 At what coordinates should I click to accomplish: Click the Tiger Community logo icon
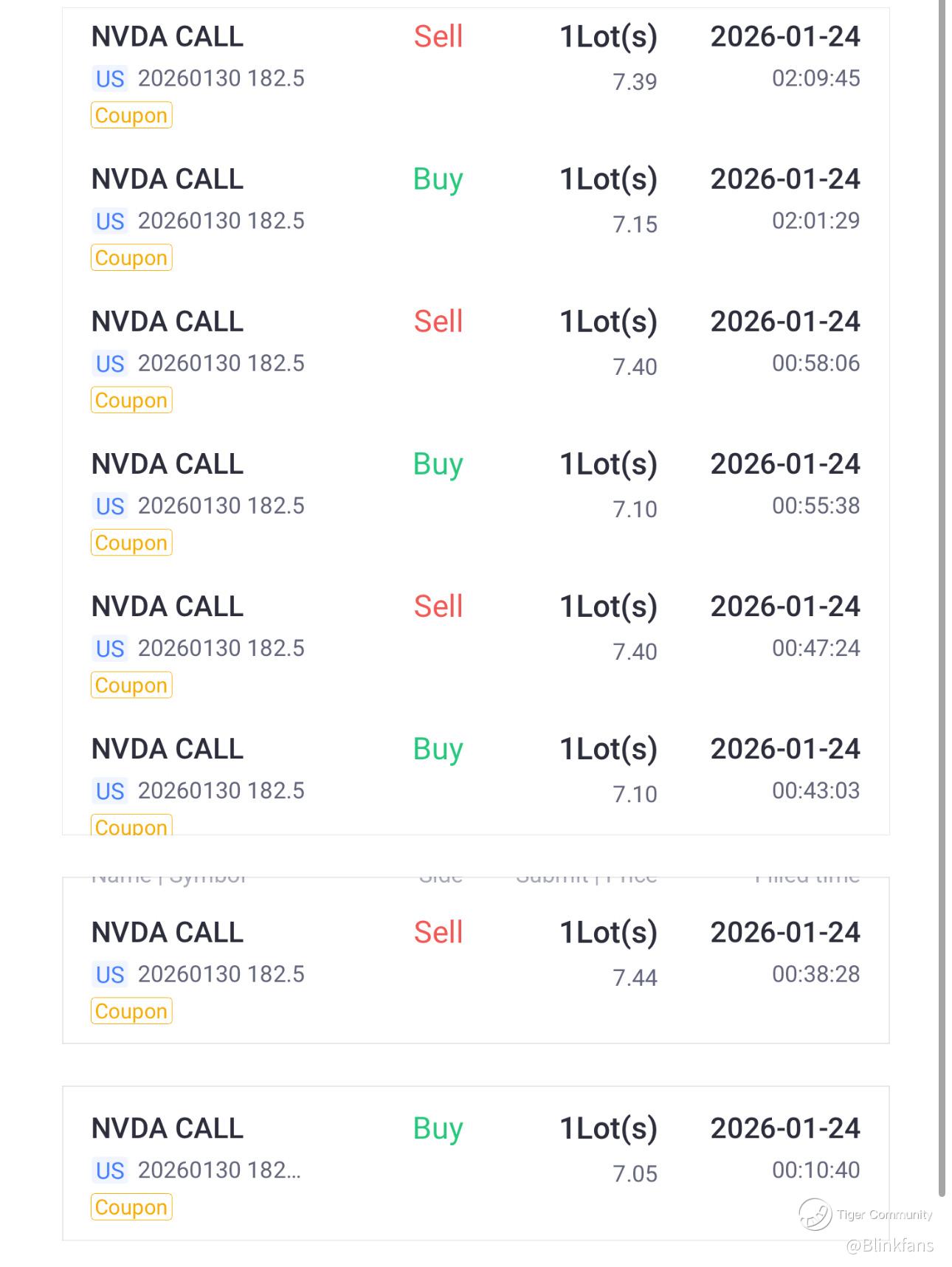click(x=815, y=1214)
